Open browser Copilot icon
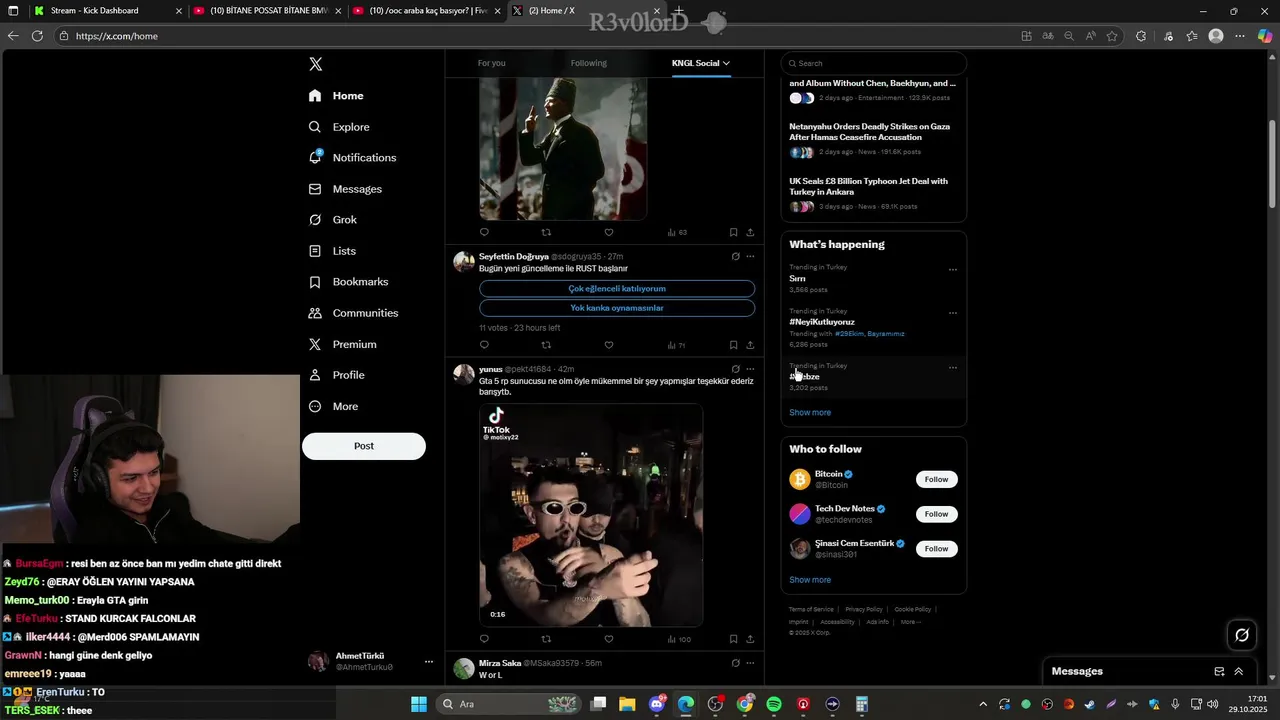 coord(1265,36)
